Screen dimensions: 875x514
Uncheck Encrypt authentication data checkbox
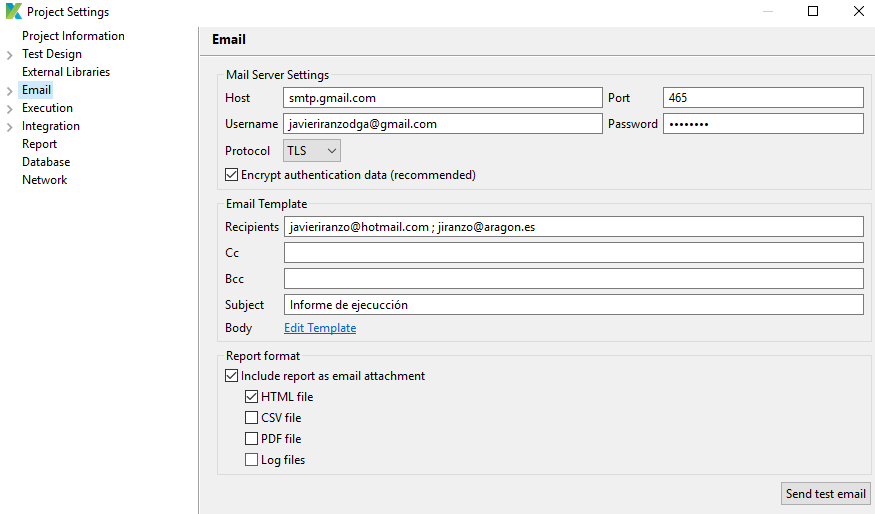[233, 175]
